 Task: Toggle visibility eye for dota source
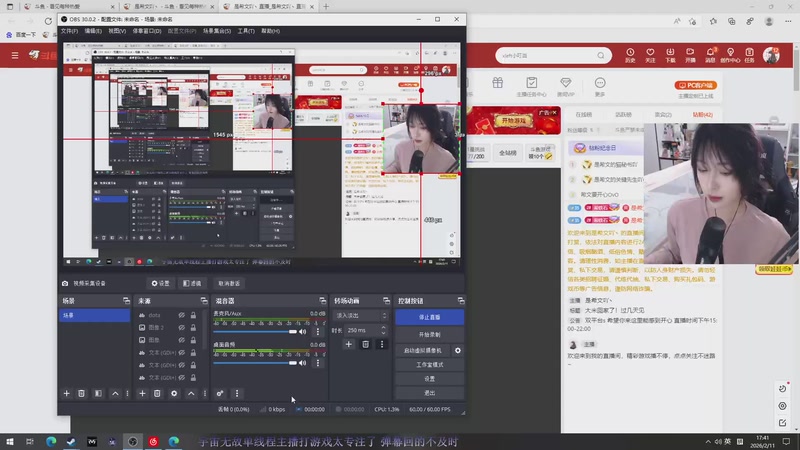coord(182,315)
